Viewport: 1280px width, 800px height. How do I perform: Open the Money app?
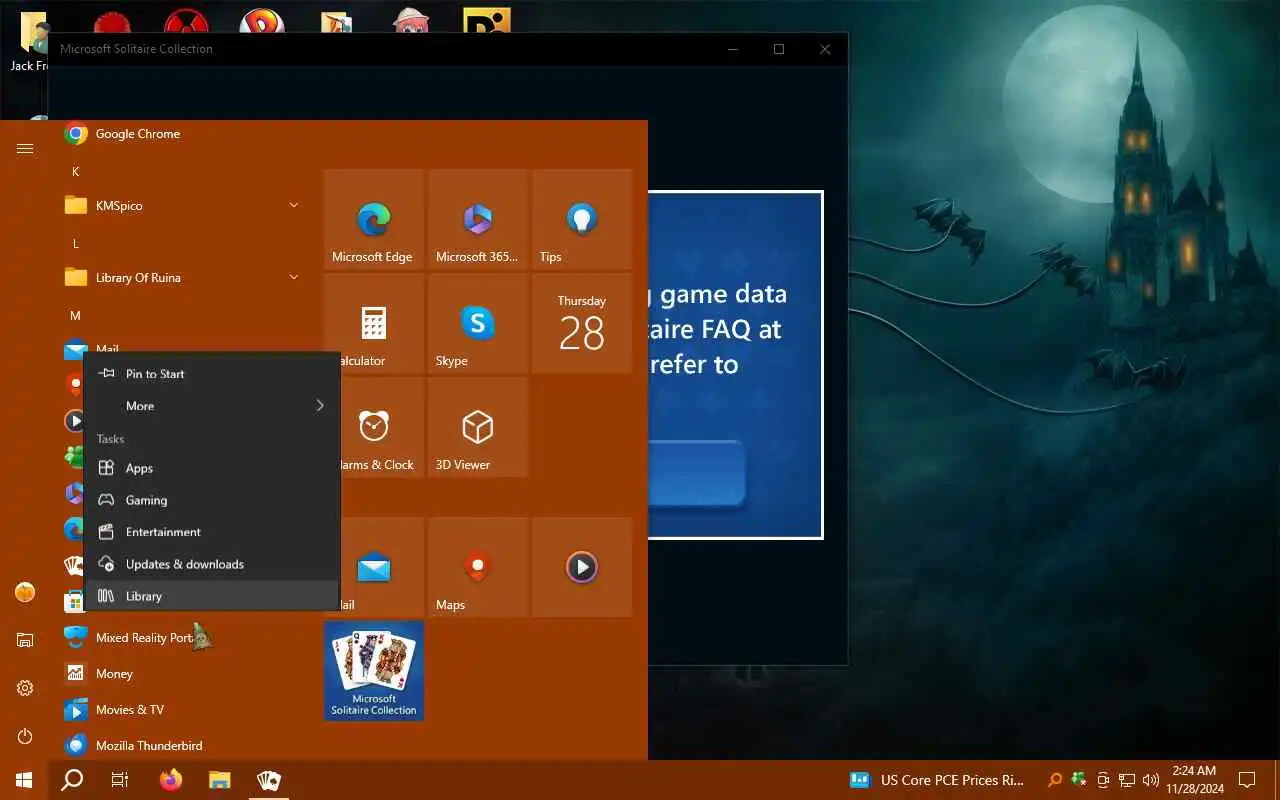click(x=182, y=673)
